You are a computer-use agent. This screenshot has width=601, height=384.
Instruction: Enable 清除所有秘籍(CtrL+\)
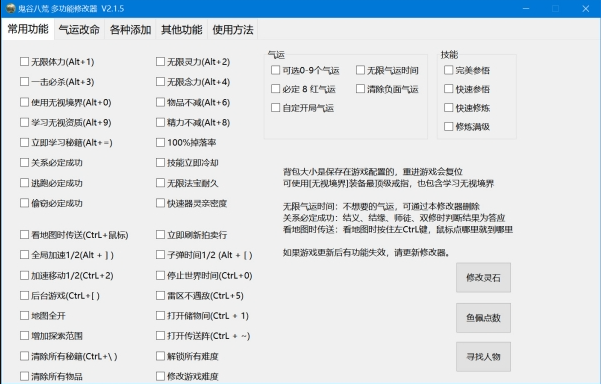[x=25, y=356]
